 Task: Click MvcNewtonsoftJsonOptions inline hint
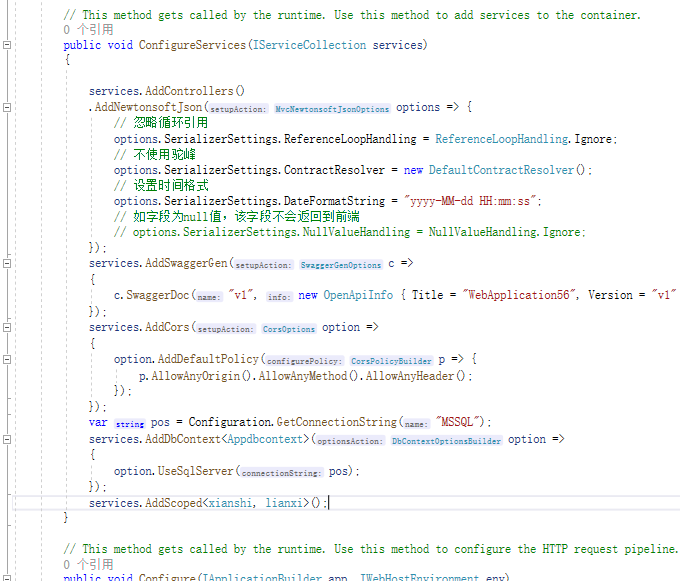coord(332,109)
